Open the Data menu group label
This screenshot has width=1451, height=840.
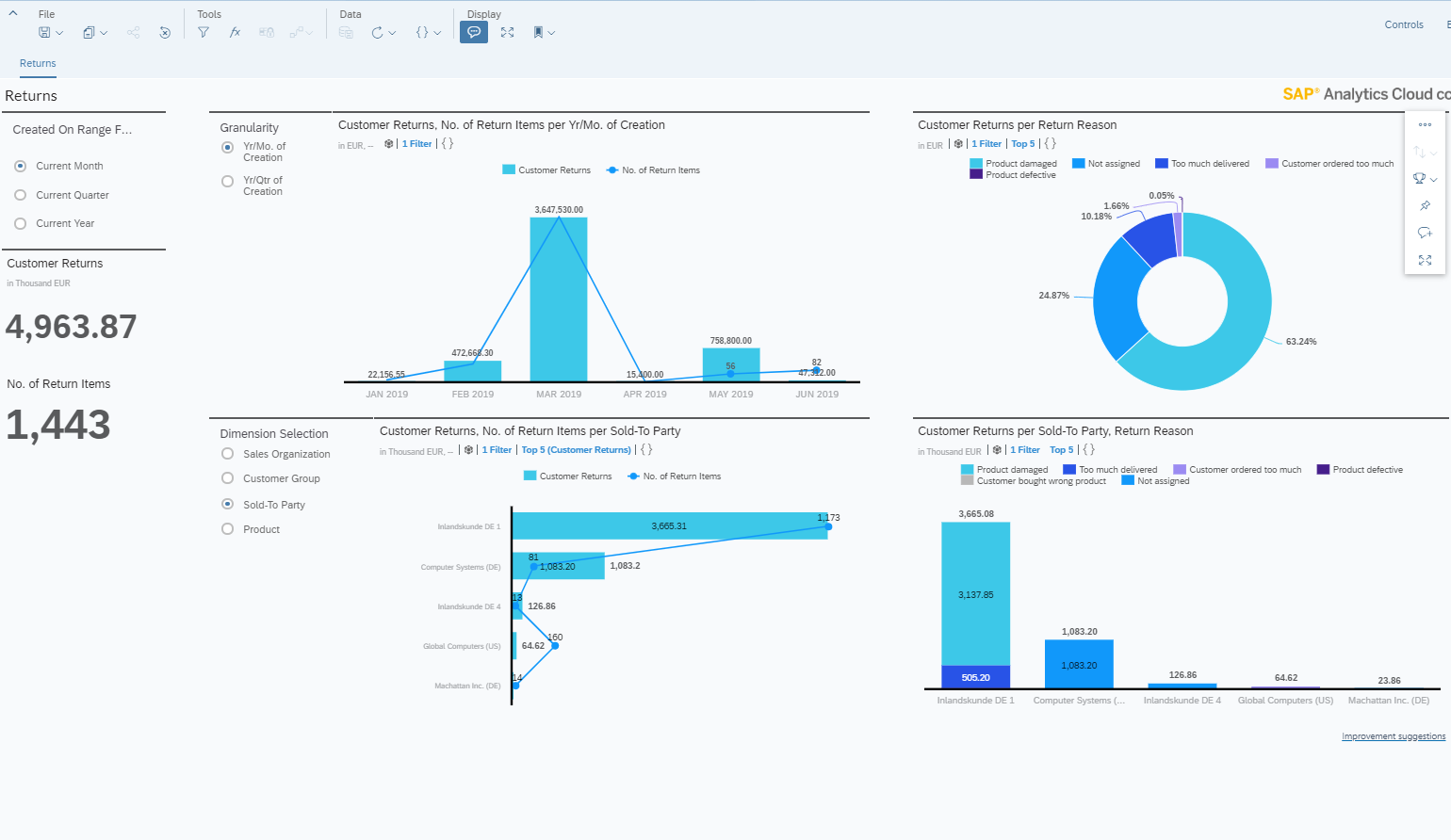pyautogui.click(x=351, y=14)
